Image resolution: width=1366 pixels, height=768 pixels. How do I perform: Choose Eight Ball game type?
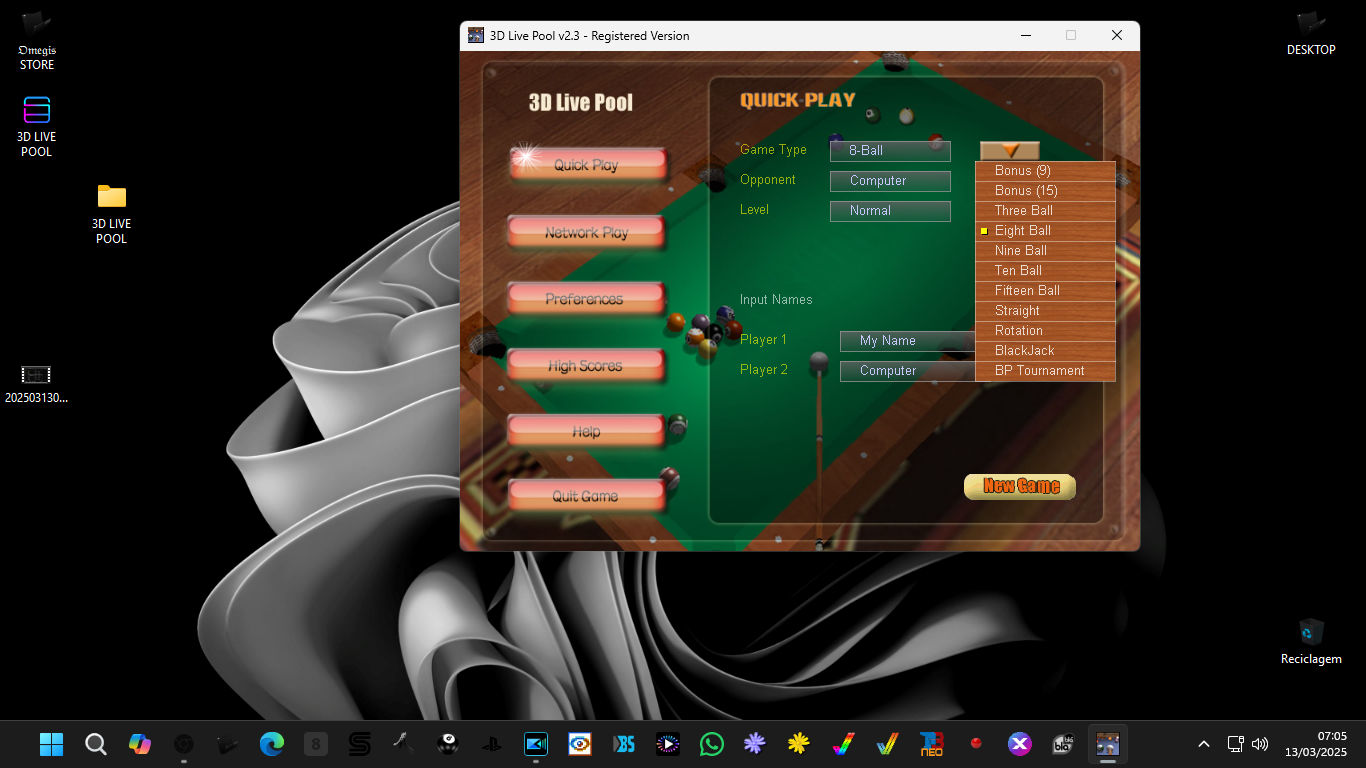point(1045,231)
